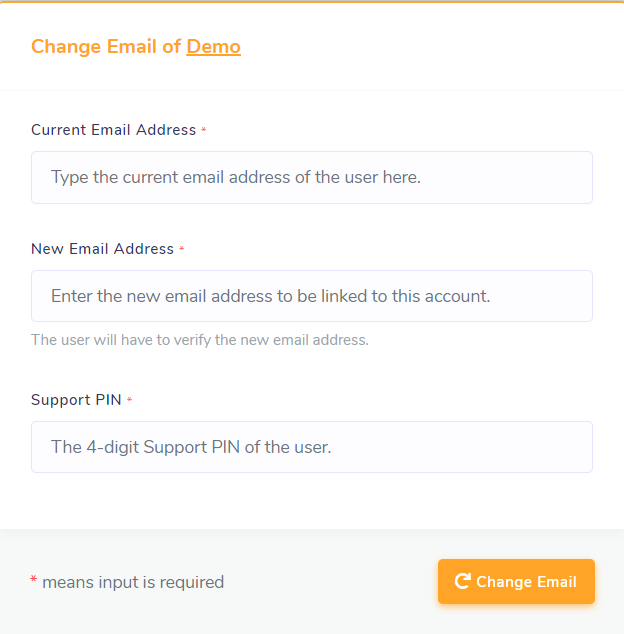The height and width of the screenshot is (634, 624).
Task: Click the gray footer area beside Change Email
Action: (331, 581)
